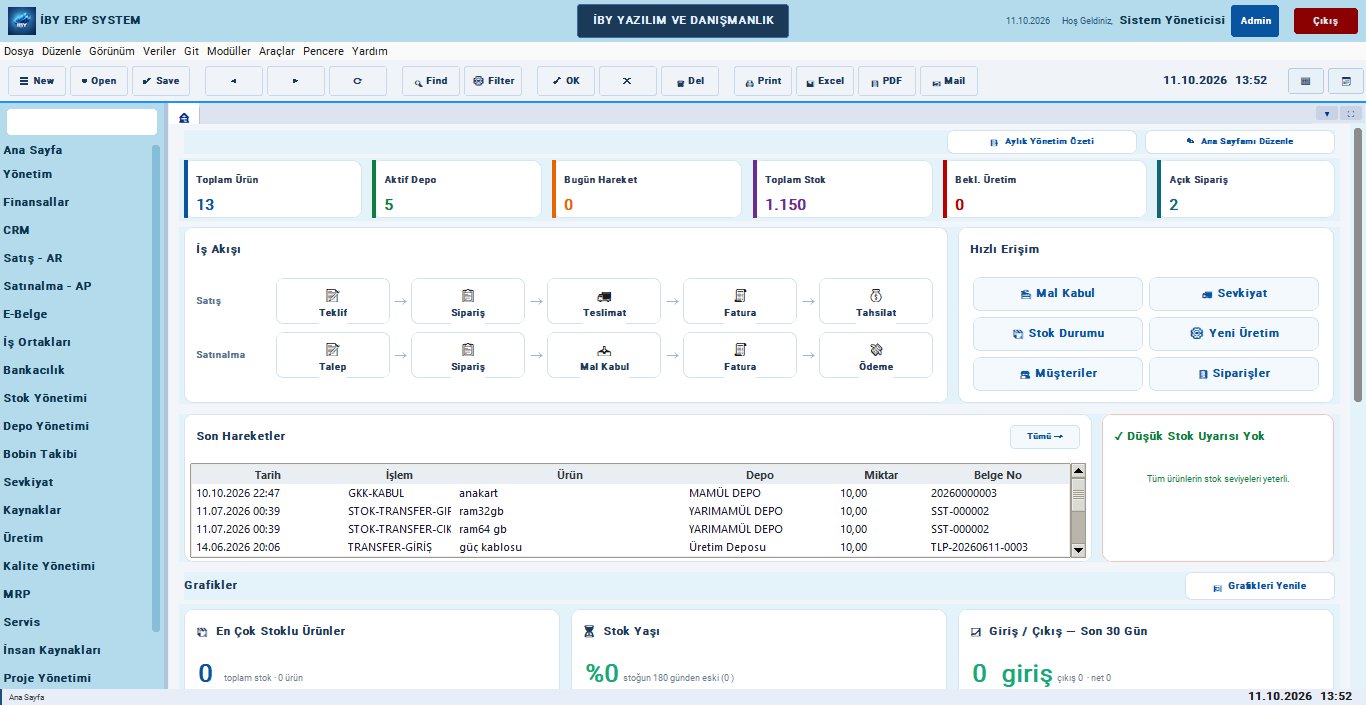
Task: Open the Dosya menu
Action: pos(19,51)
